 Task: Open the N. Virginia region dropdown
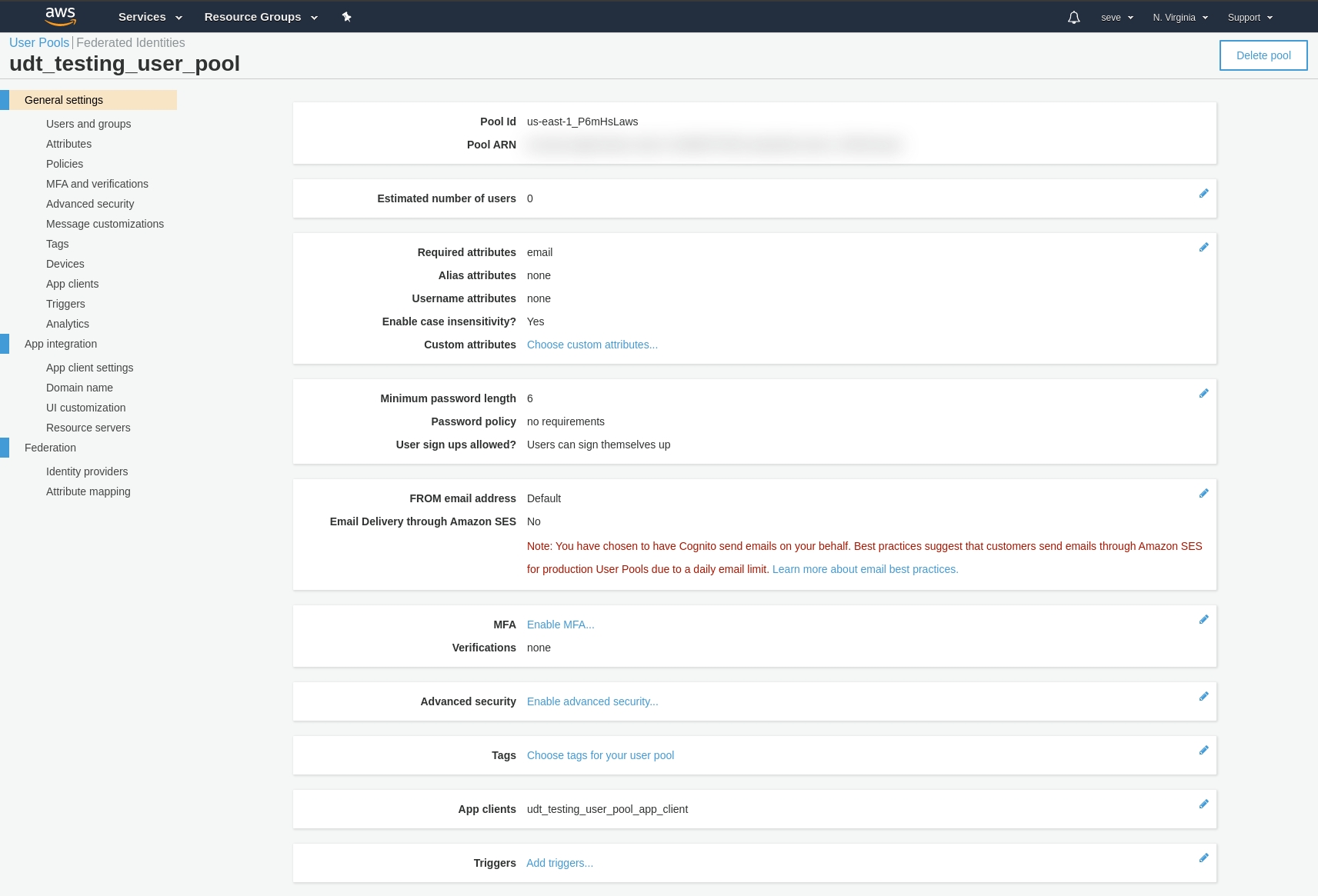[1180, 17]
